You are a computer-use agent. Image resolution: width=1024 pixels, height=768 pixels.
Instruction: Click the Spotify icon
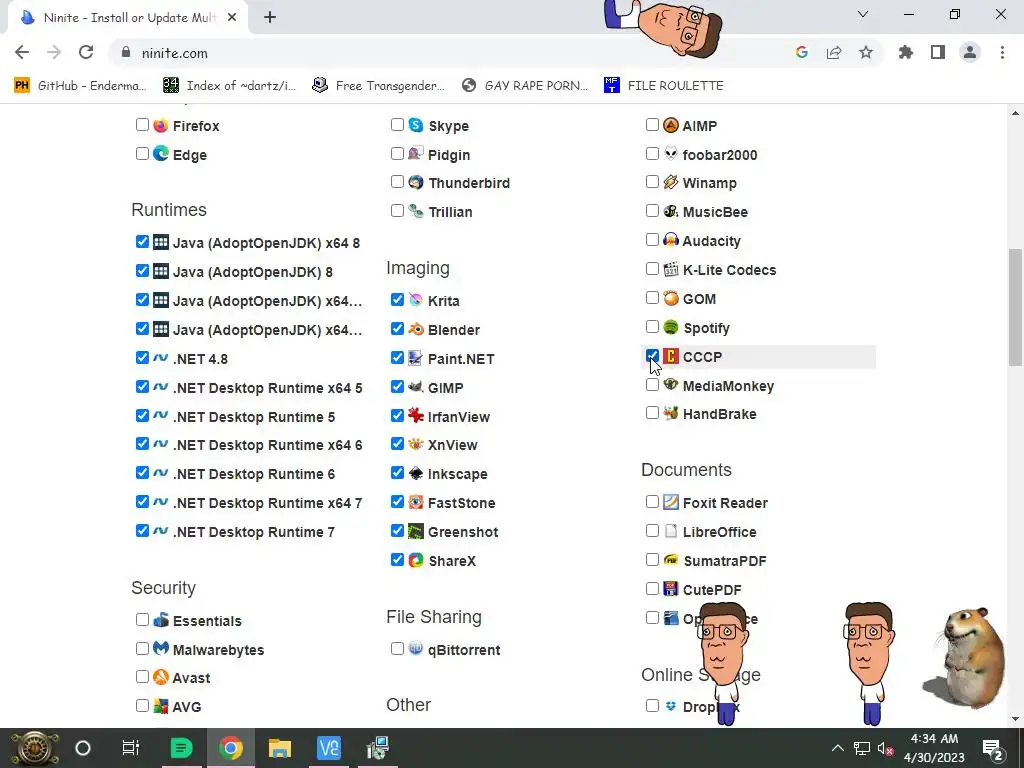tap(671, 327)
